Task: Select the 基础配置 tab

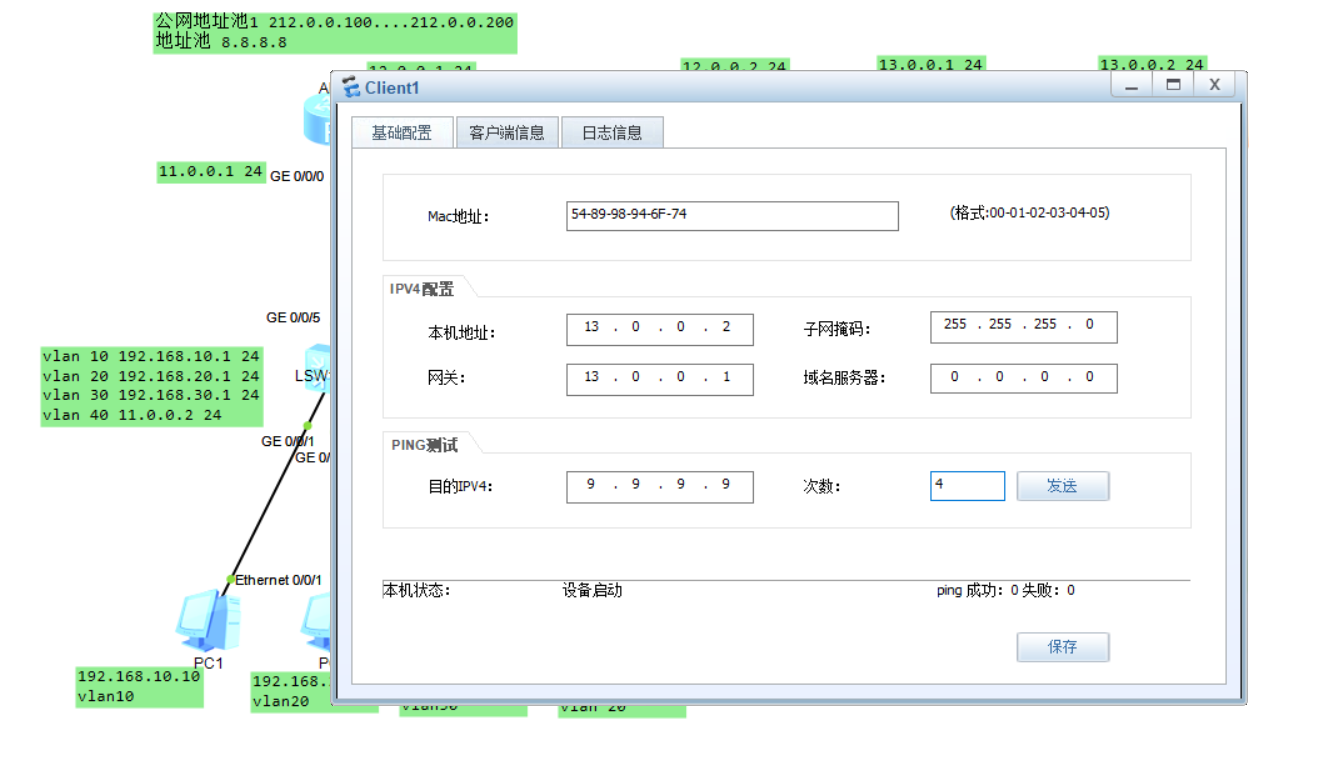Action: point(402,132)
